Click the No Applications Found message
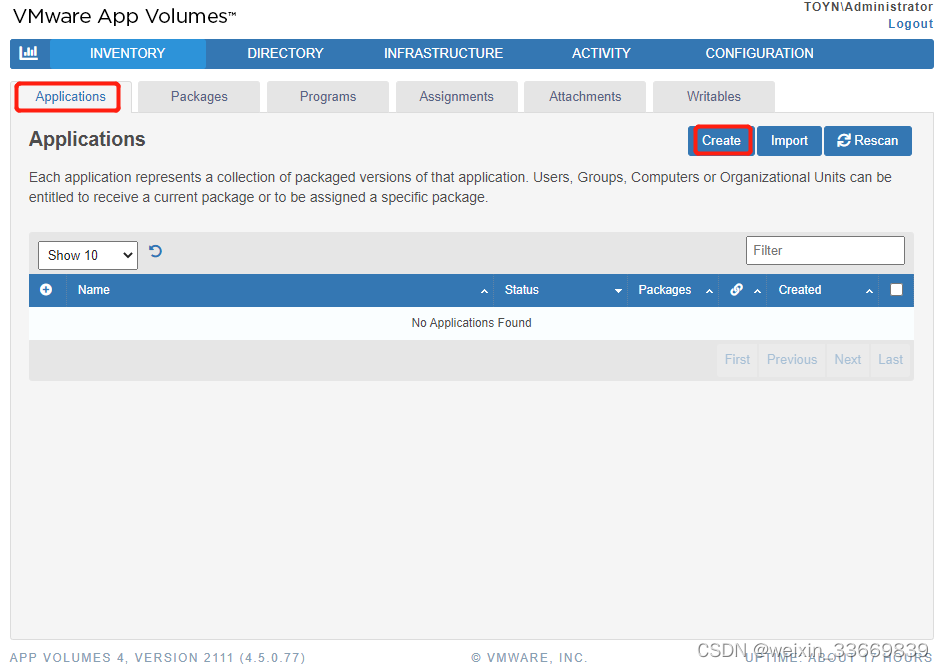Viewport: 944px width, 669px height. pyautogui.click(x=471, y=323)
